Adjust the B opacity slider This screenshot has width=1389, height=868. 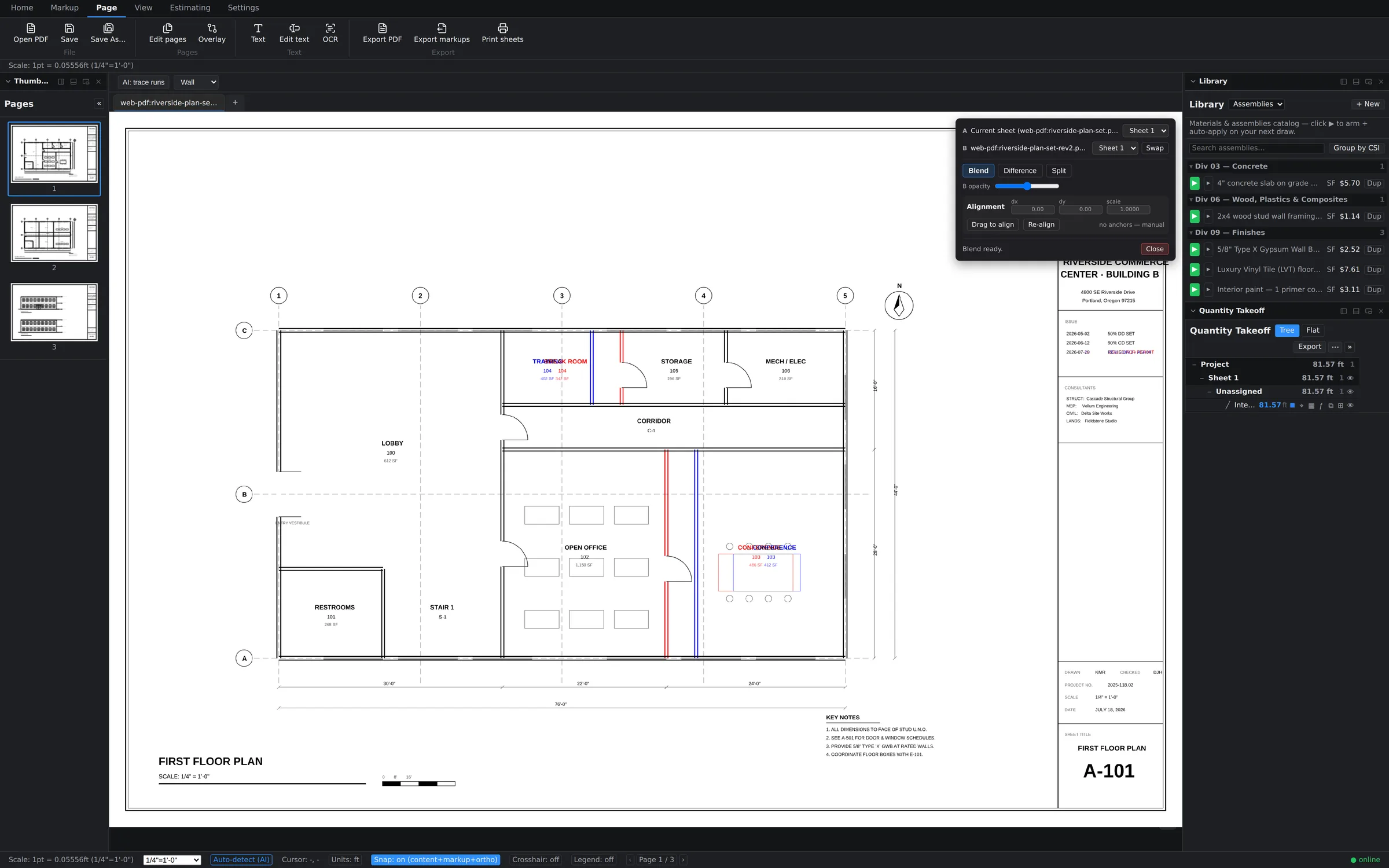(x=1027, y=186)
